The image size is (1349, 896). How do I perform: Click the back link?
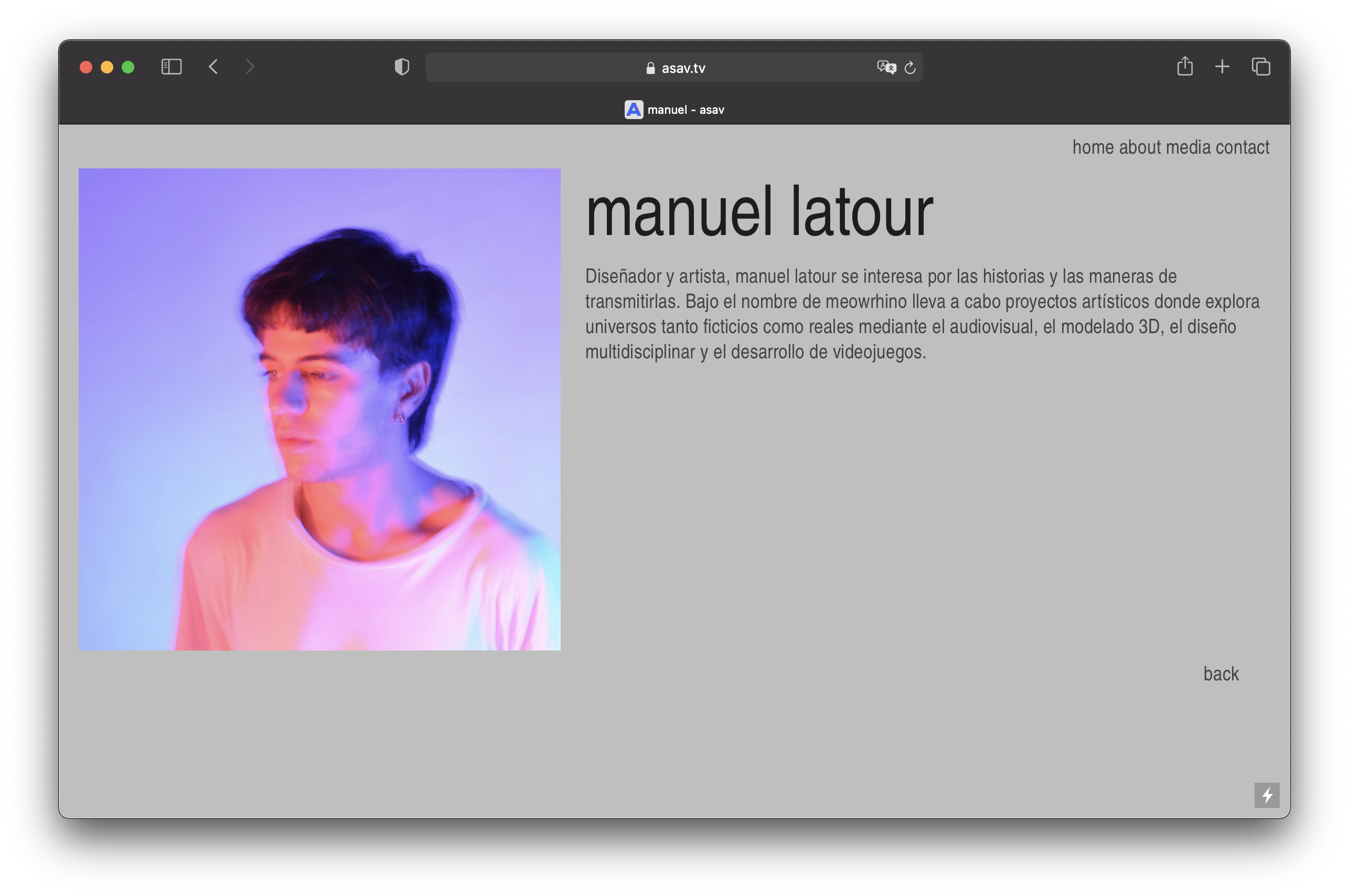point(1220,674)
